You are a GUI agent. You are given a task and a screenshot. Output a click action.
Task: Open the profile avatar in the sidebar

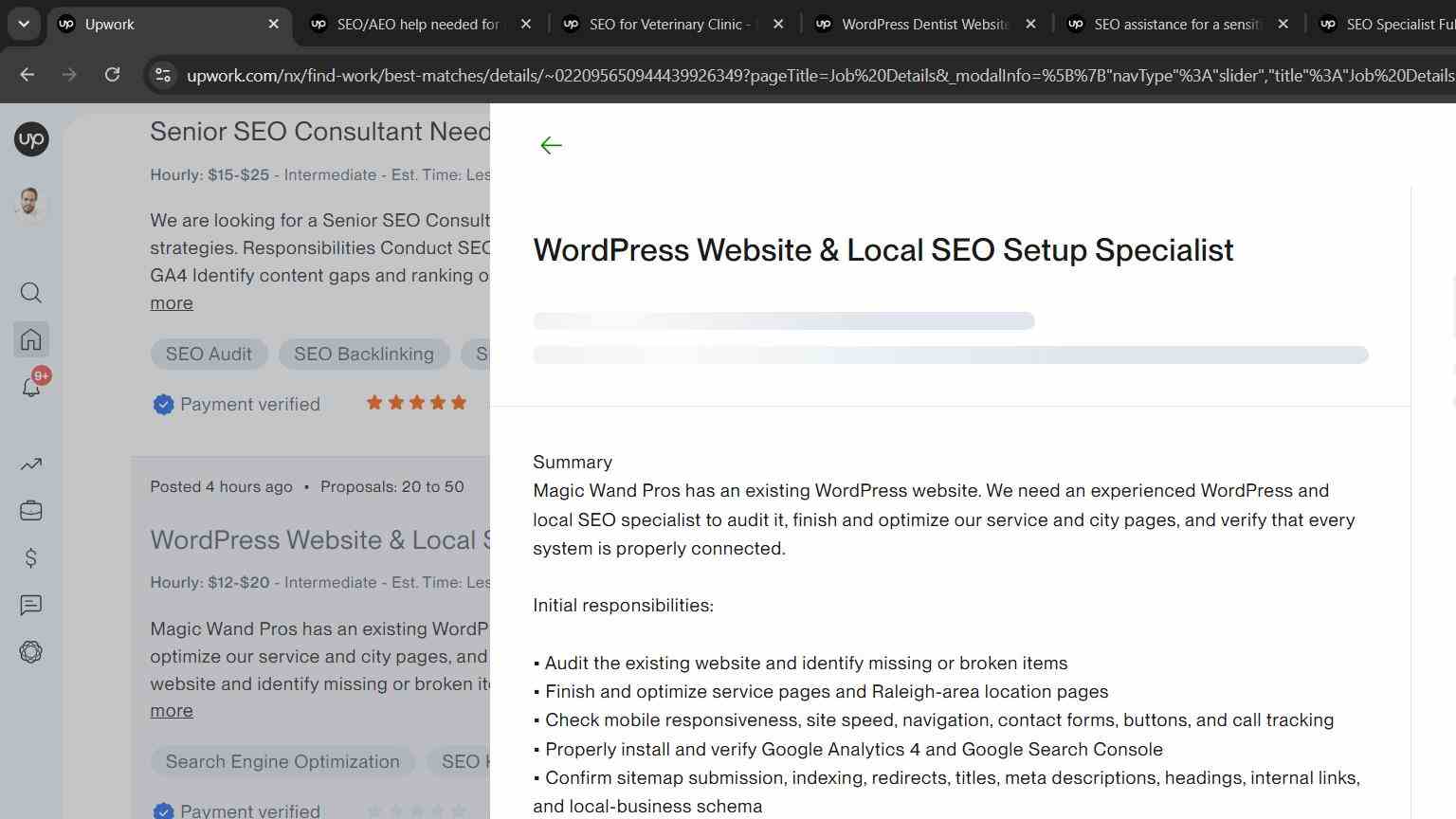pyautogui.click(x=30, y=204)
